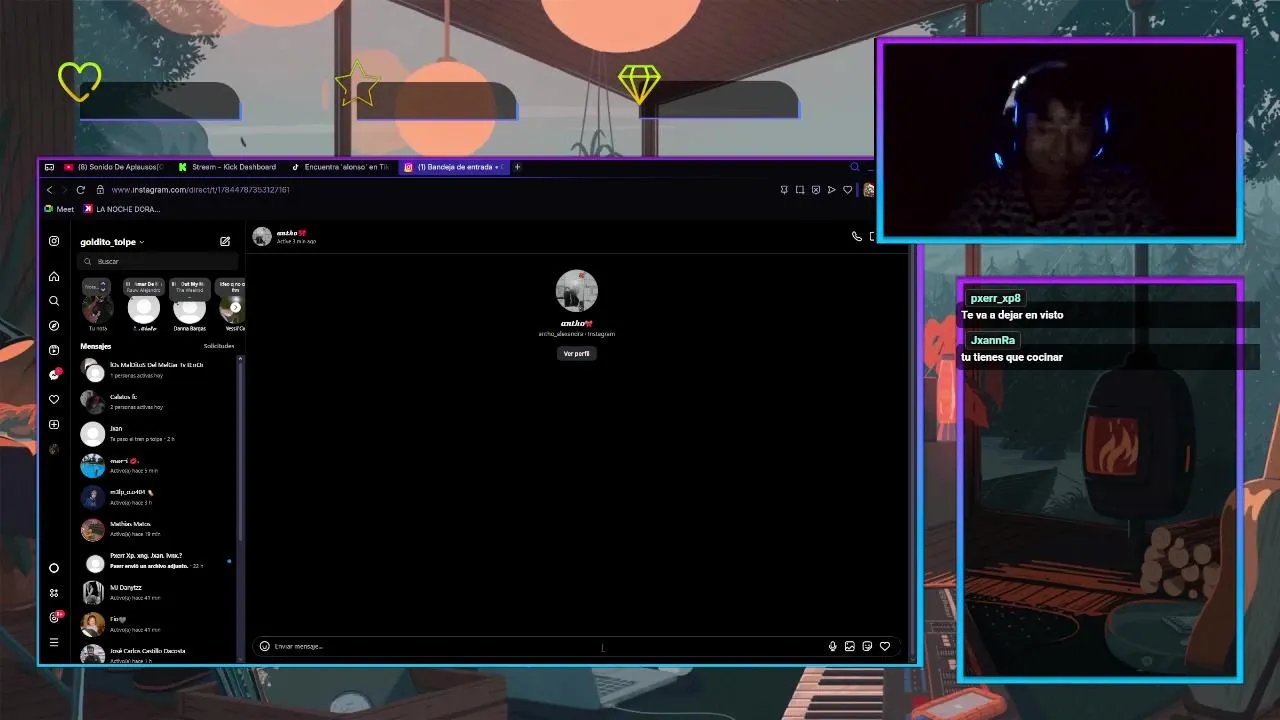This screenshot has width=1280, height=720.
Task: Open unread Pxerr Xp group conversation
Action: coord(158,560)
